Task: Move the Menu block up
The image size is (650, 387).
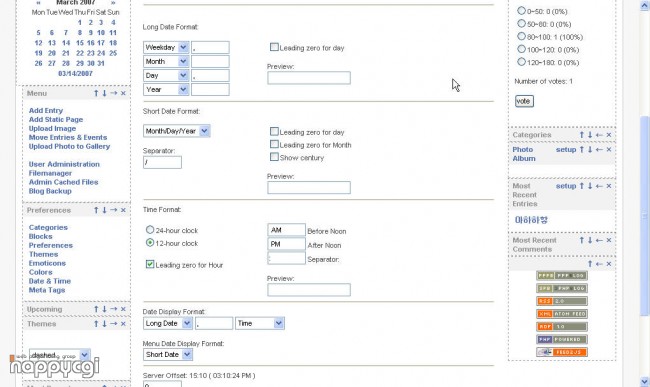Action: (x=96, y=93)
